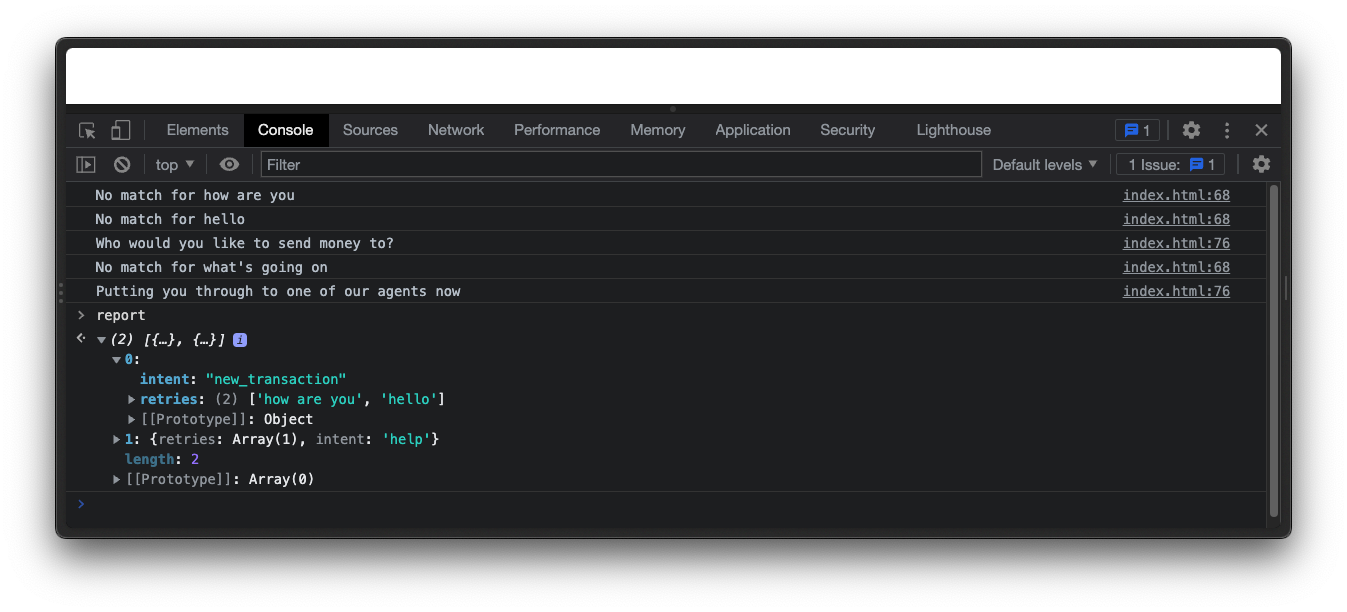Click the log "No match for what's going on"
This screenshot has height=612, width=1347.
point(211,267)
